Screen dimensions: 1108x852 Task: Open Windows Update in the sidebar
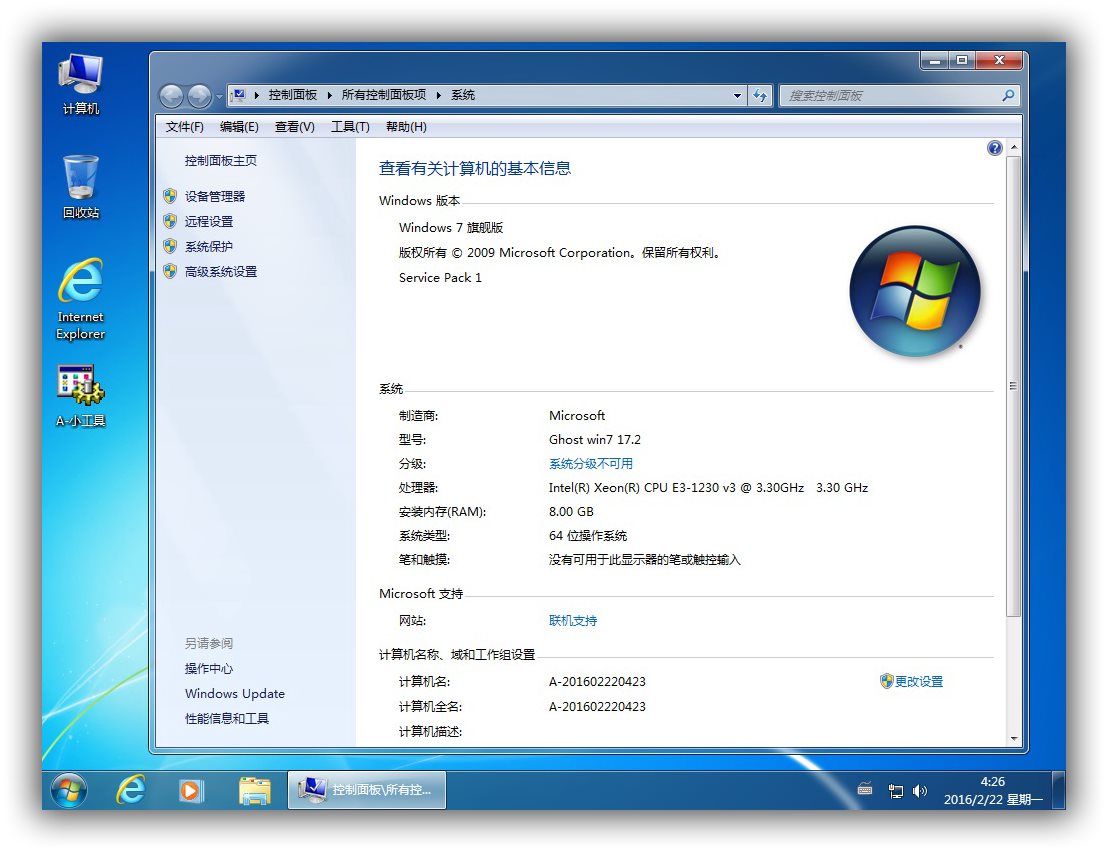click(235, 694)
